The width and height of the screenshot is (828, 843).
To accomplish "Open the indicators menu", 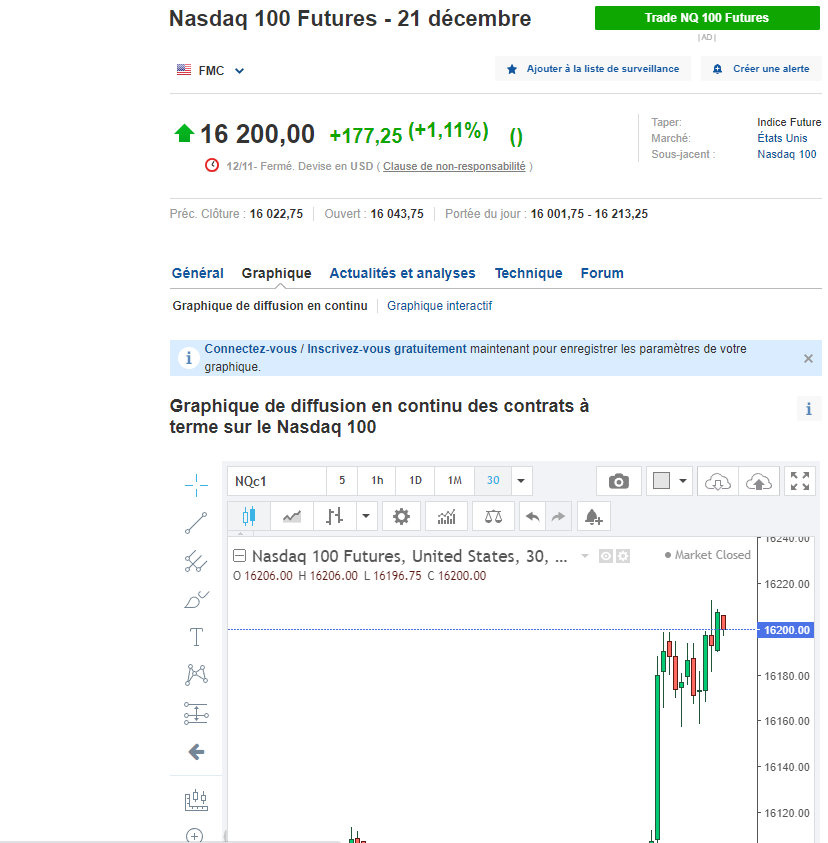I will 446,517.
